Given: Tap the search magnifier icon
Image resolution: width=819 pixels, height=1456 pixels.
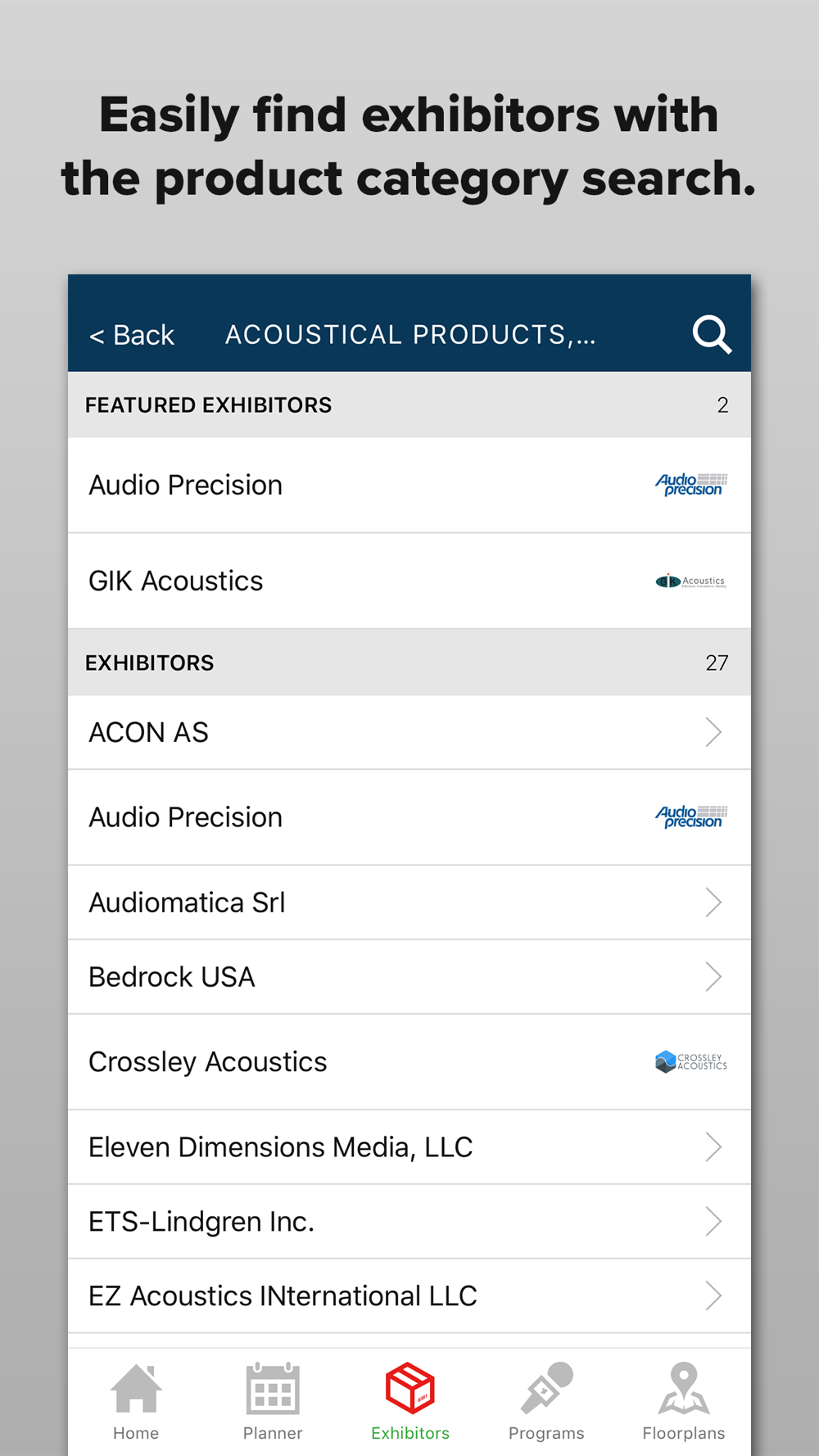Looking at the screenshot, I should click(x=712, y=334).
